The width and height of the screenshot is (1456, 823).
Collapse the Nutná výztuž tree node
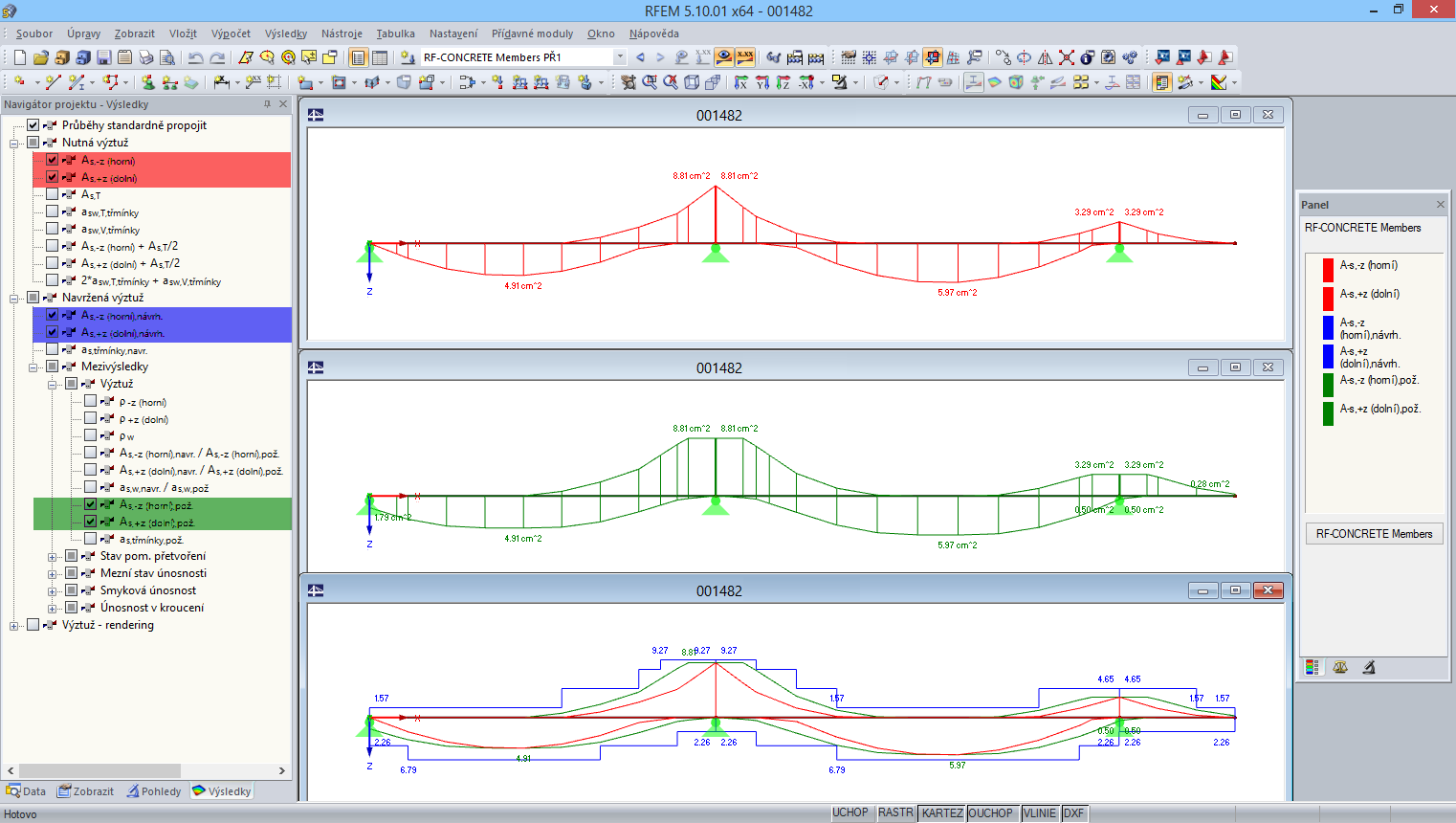tap(14, 144)
